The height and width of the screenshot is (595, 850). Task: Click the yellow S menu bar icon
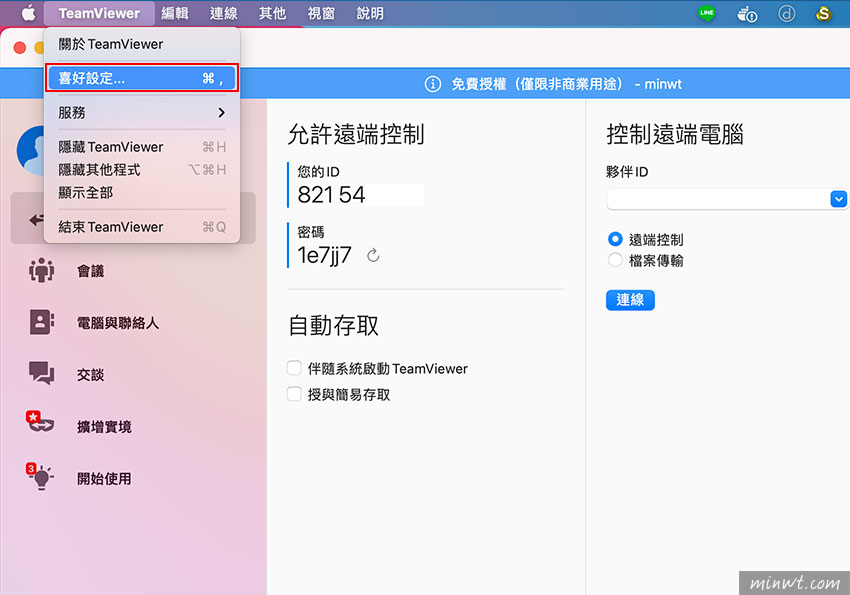click(823, 14)
